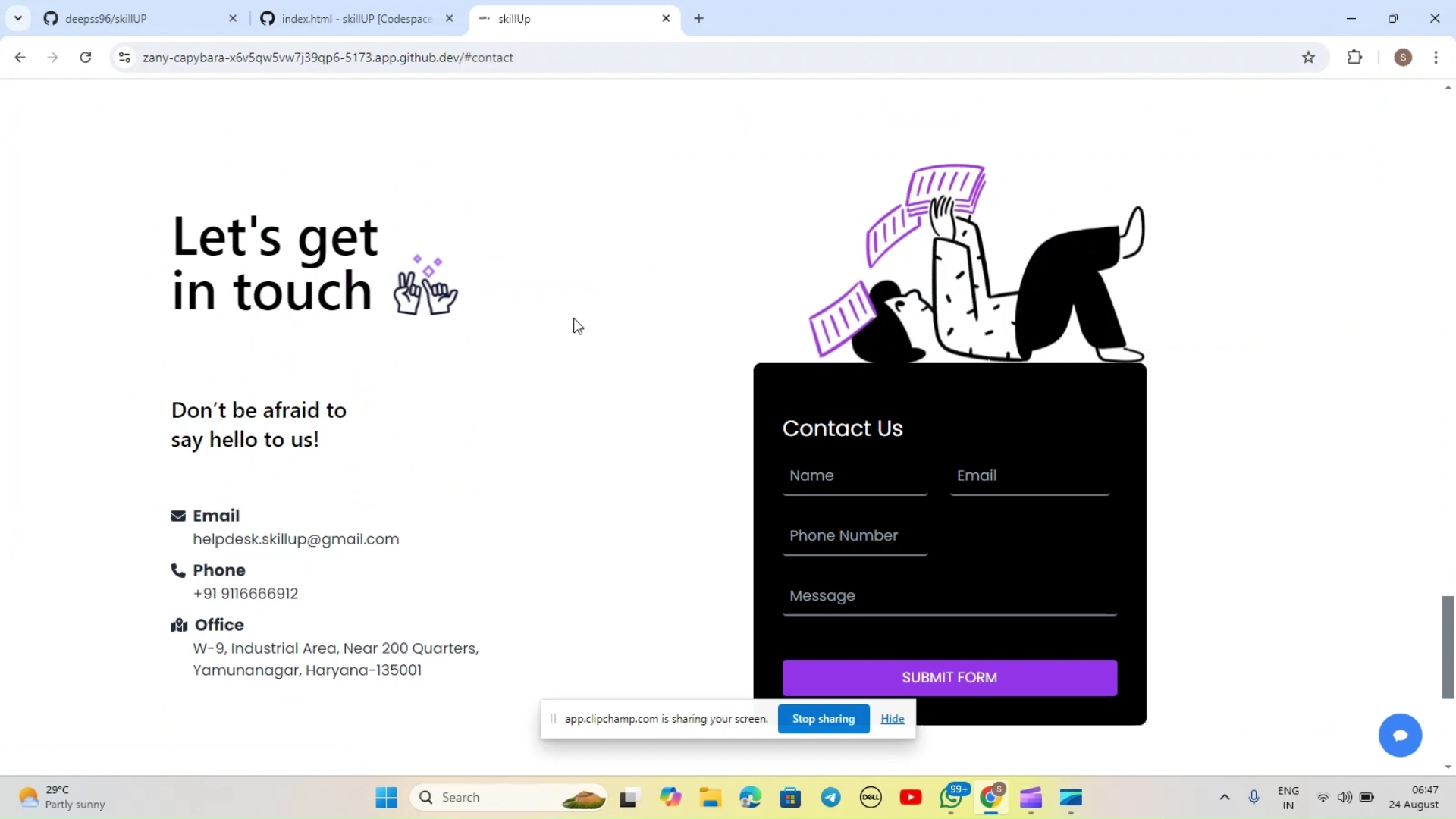Bookmark this page with star icon
The image size is (1456, 819).
pyautogui.click(x=1308, y=58)
